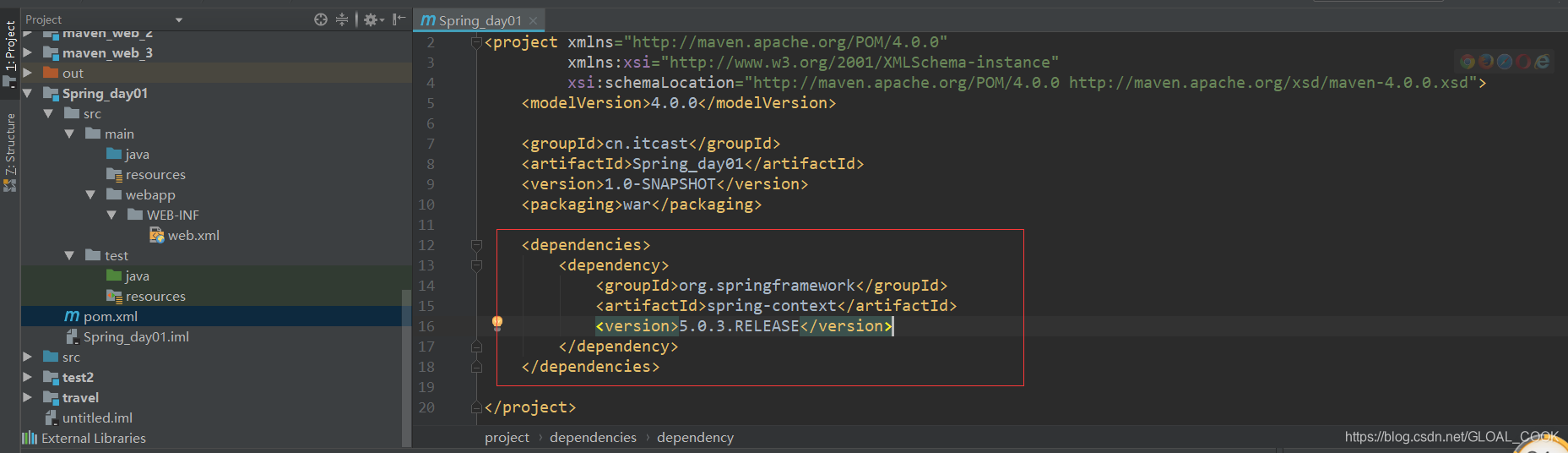The height and width of the screenshot is (453, 1568).
Task: Click the spring-context artifactId text
Action: 772,306
